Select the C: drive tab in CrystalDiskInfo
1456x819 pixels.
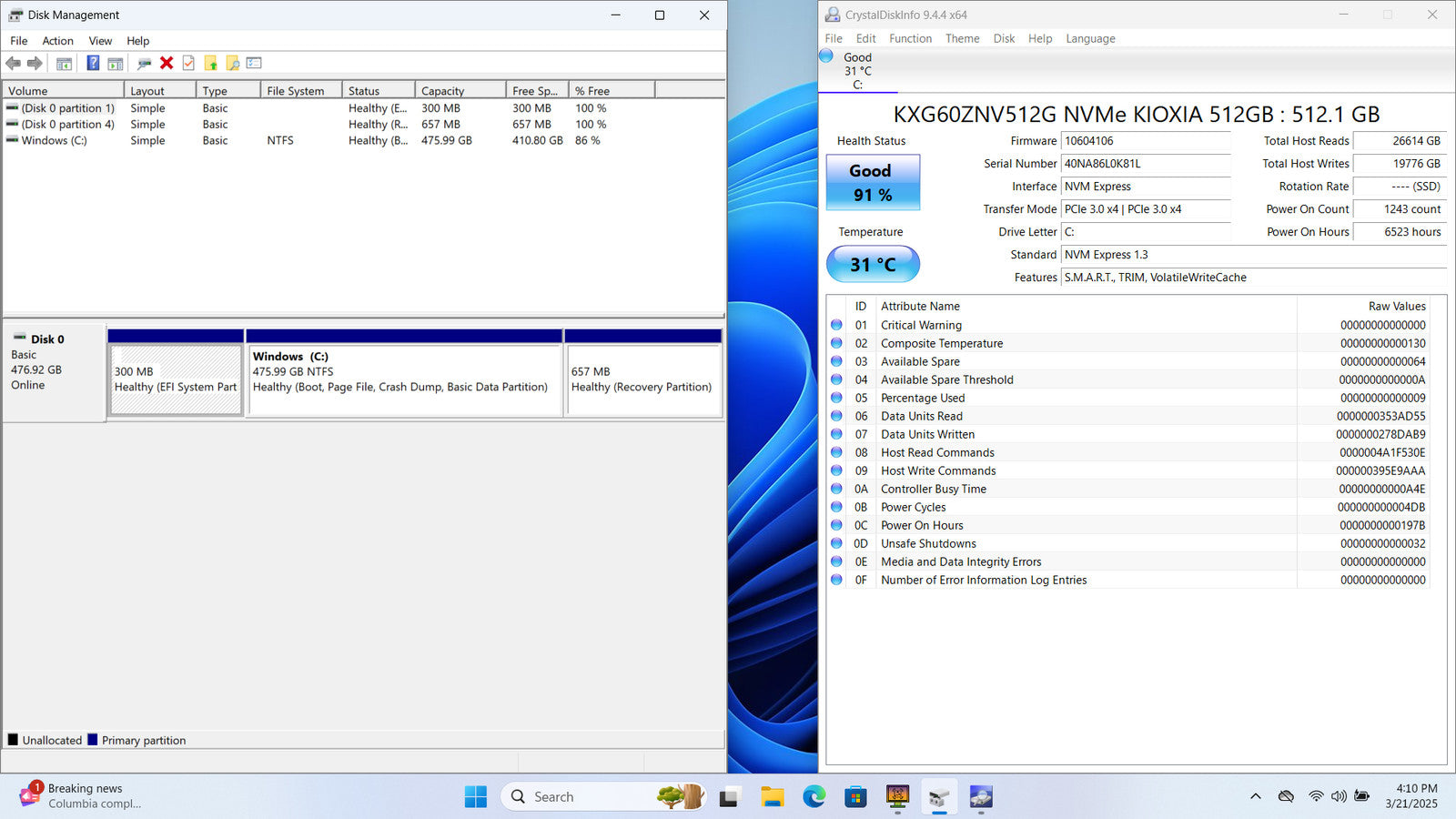pyautogui.click(x=857, y=71)
